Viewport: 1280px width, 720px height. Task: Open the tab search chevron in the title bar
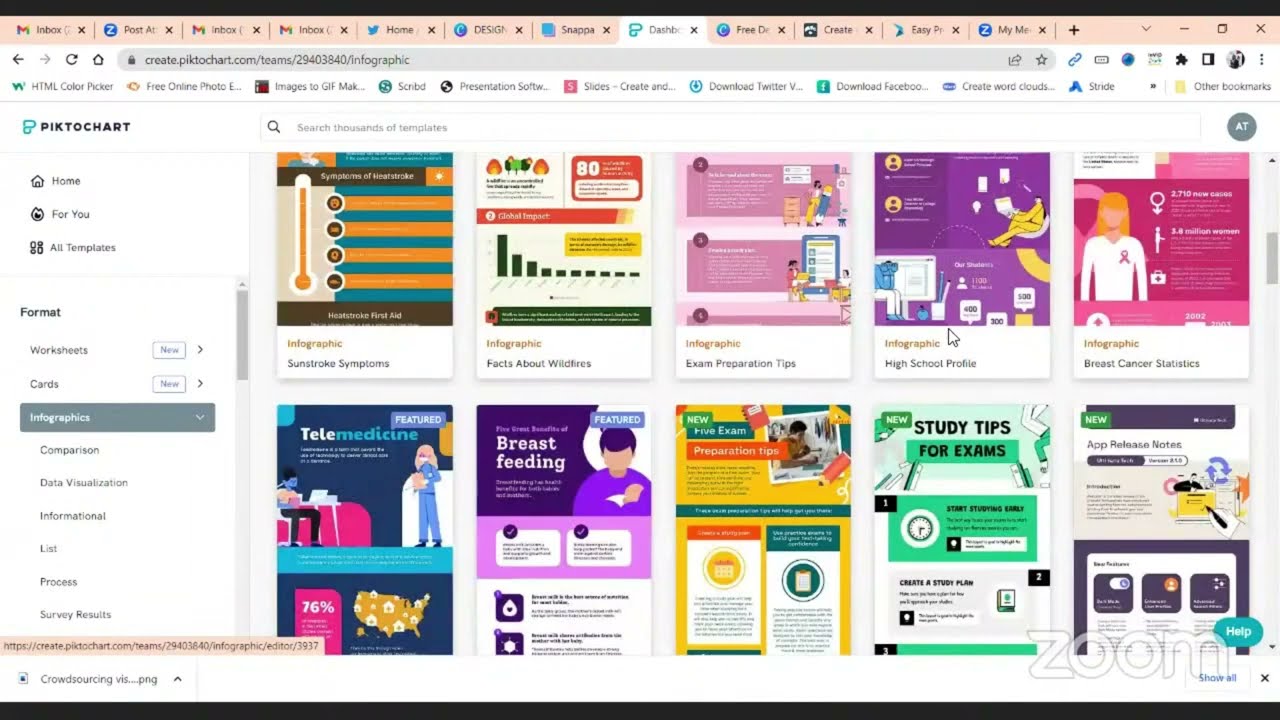(1146, 29)
